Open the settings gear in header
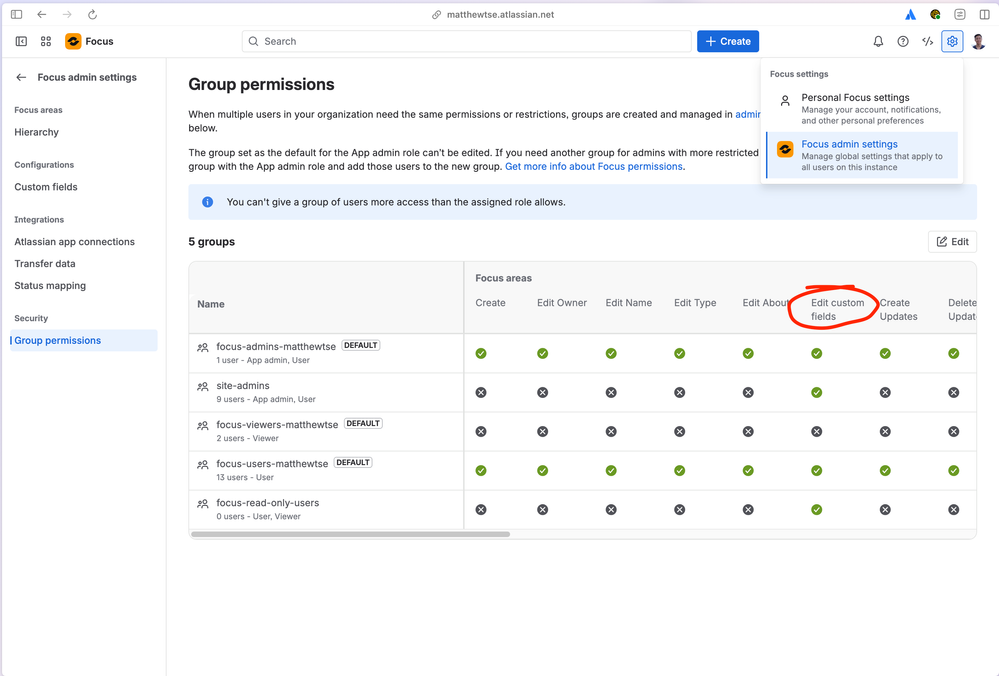The width and height of the screenshot is (999, 676). 952,41
